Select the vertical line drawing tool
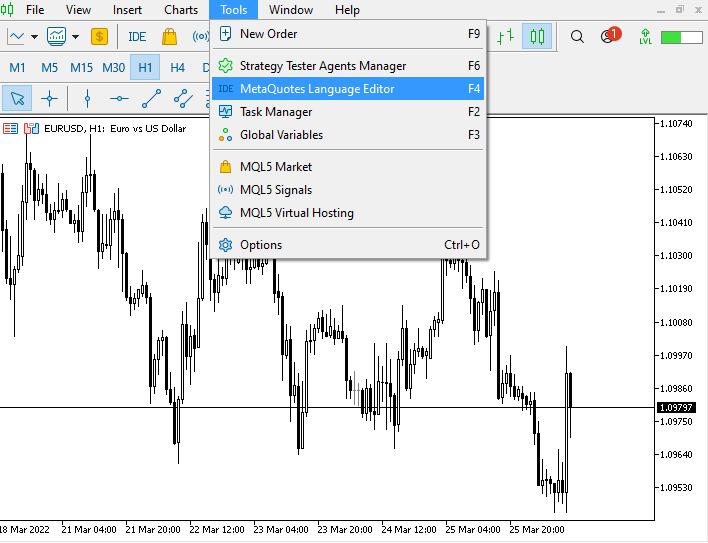Image resolution: width=708 pixels, height=543 pixels. 87,98
